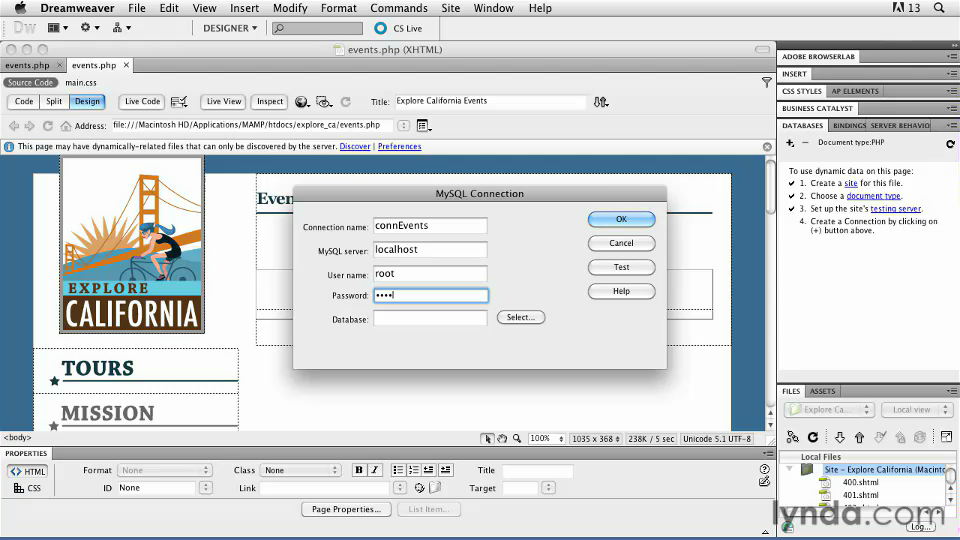Click the plus button in Databases panel
This screenshot has width=960, height=540.
click(790, 143)
